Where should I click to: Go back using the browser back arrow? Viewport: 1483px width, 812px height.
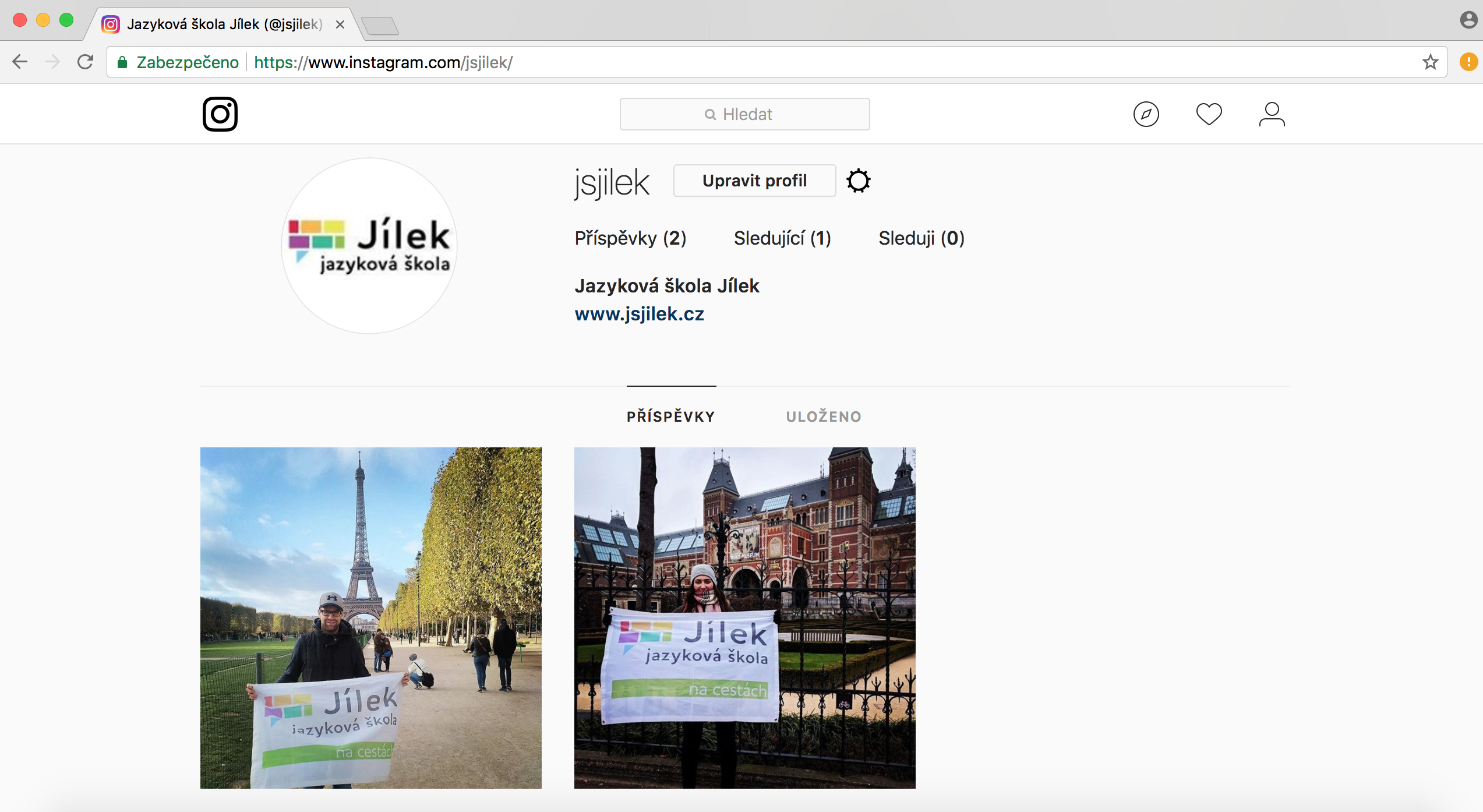(x=20, y=62)
